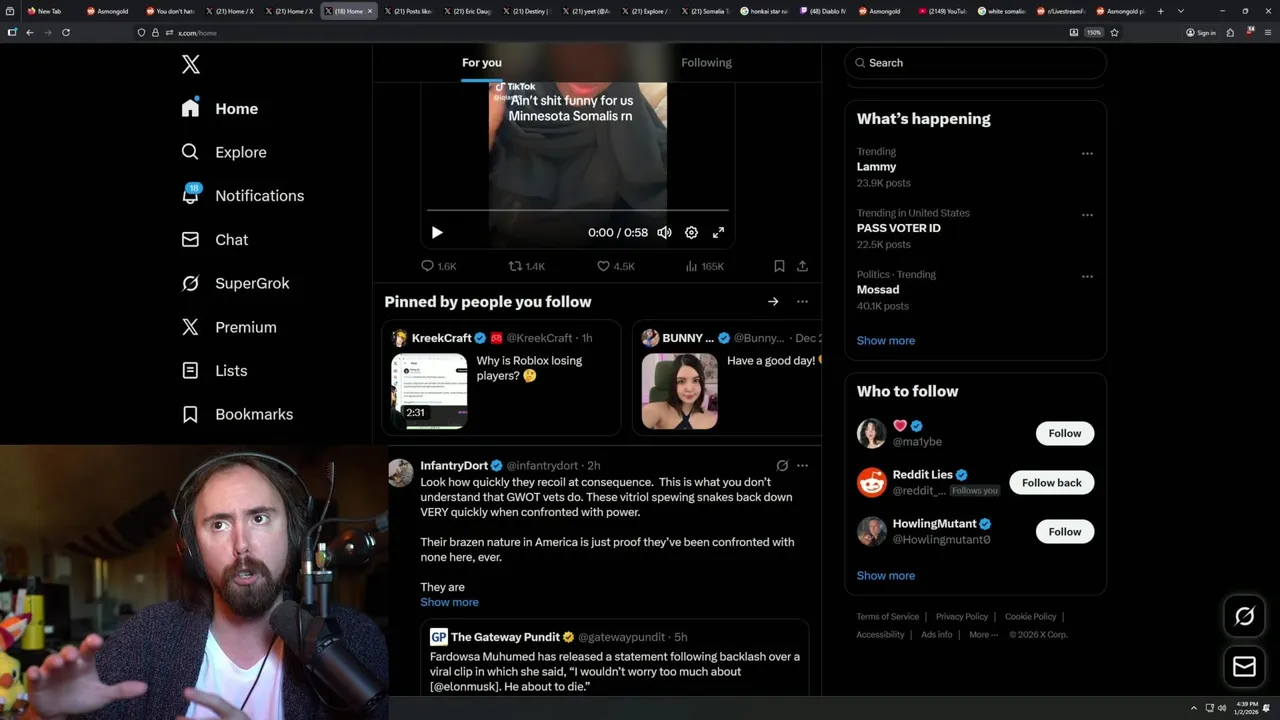
Task: Click the browser Sign in button
Action: (1201, 32)
